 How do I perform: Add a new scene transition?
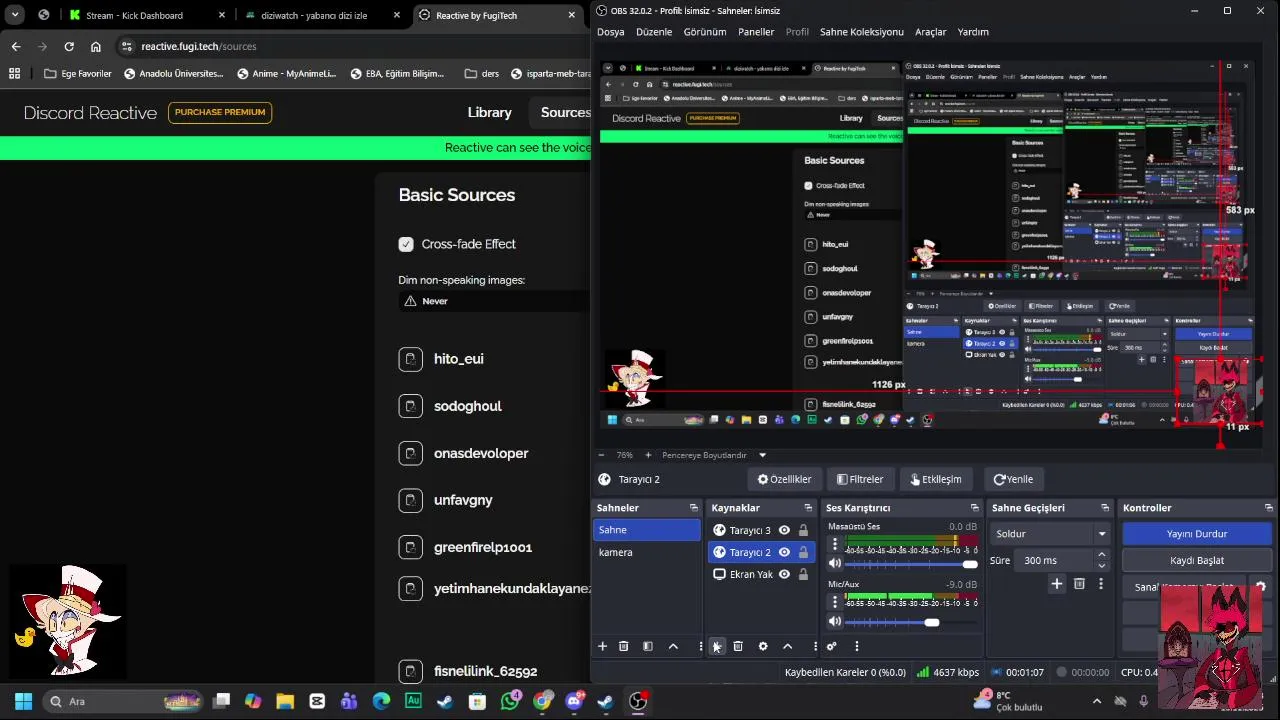coord(1056,584)
